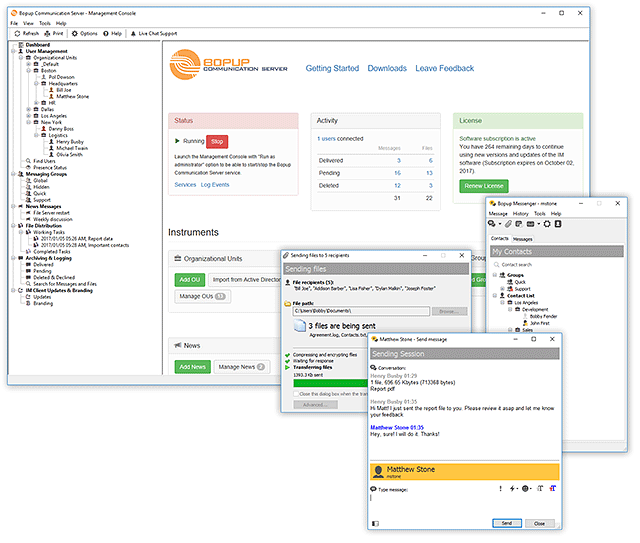Click the File path field in Sending files
This screenshot has height=543, width=640.
point(361,311)
